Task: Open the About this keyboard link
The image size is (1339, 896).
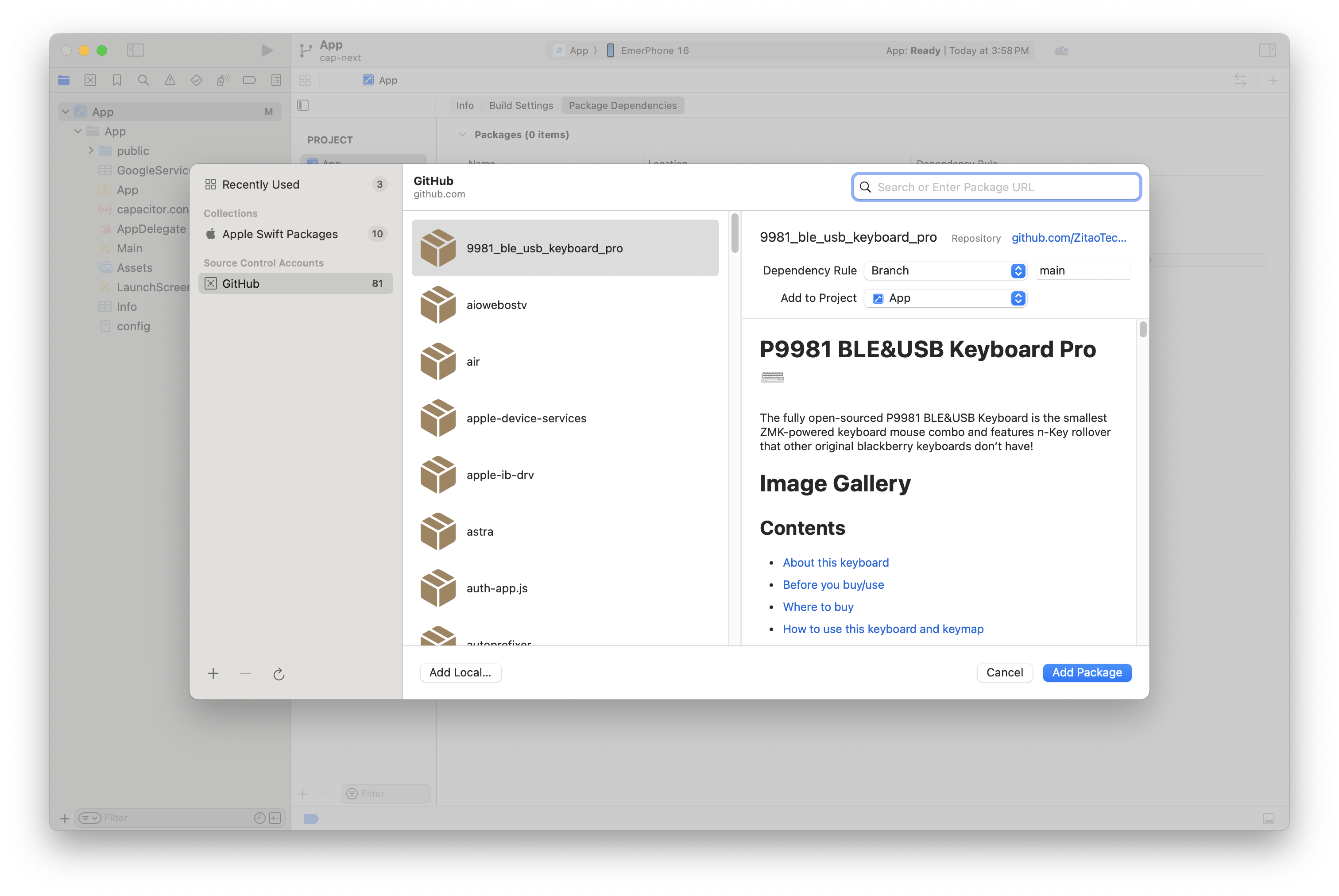Action: 836,562
